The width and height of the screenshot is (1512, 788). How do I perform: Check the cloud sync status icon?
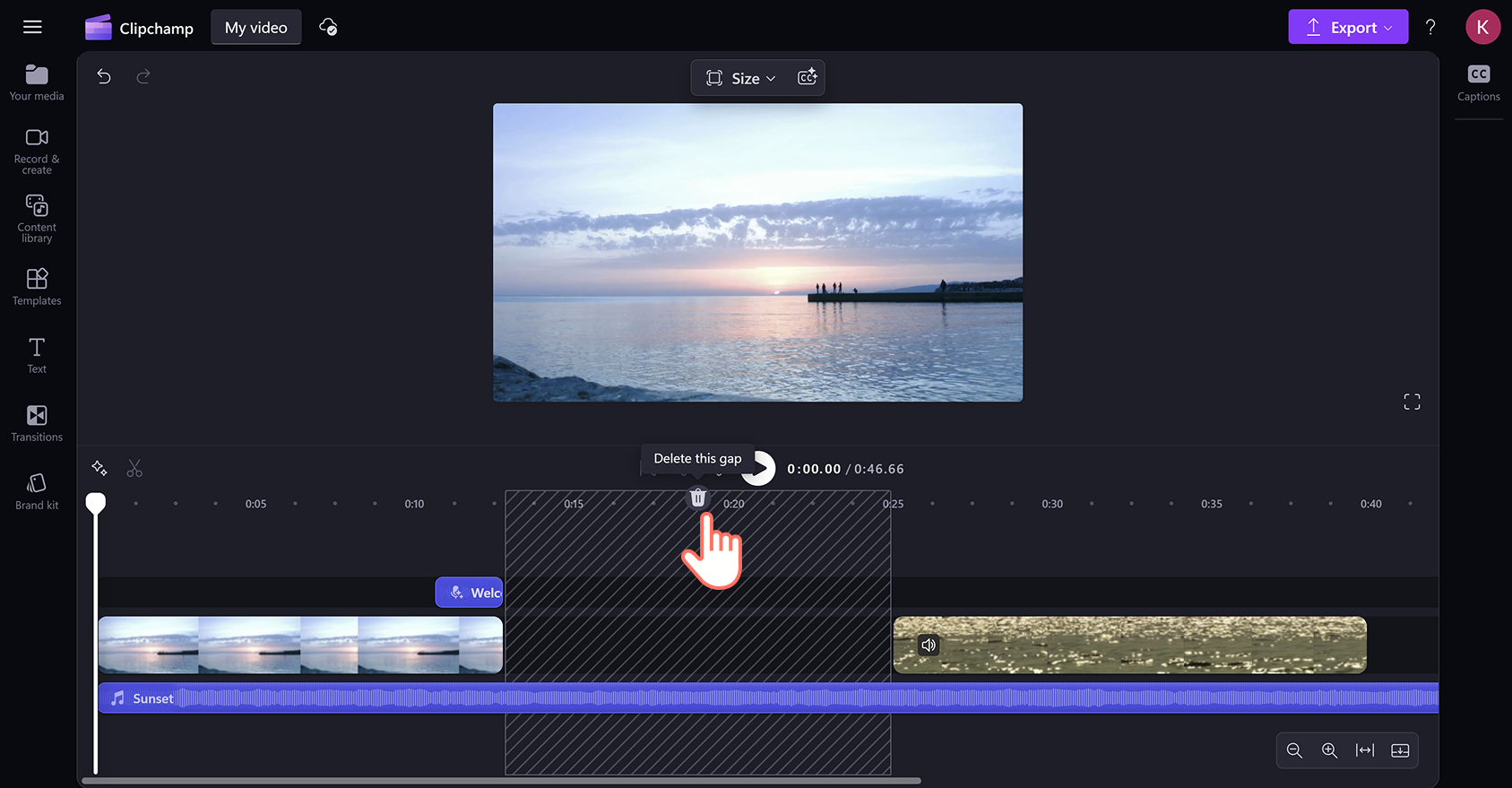click(328, 27)
